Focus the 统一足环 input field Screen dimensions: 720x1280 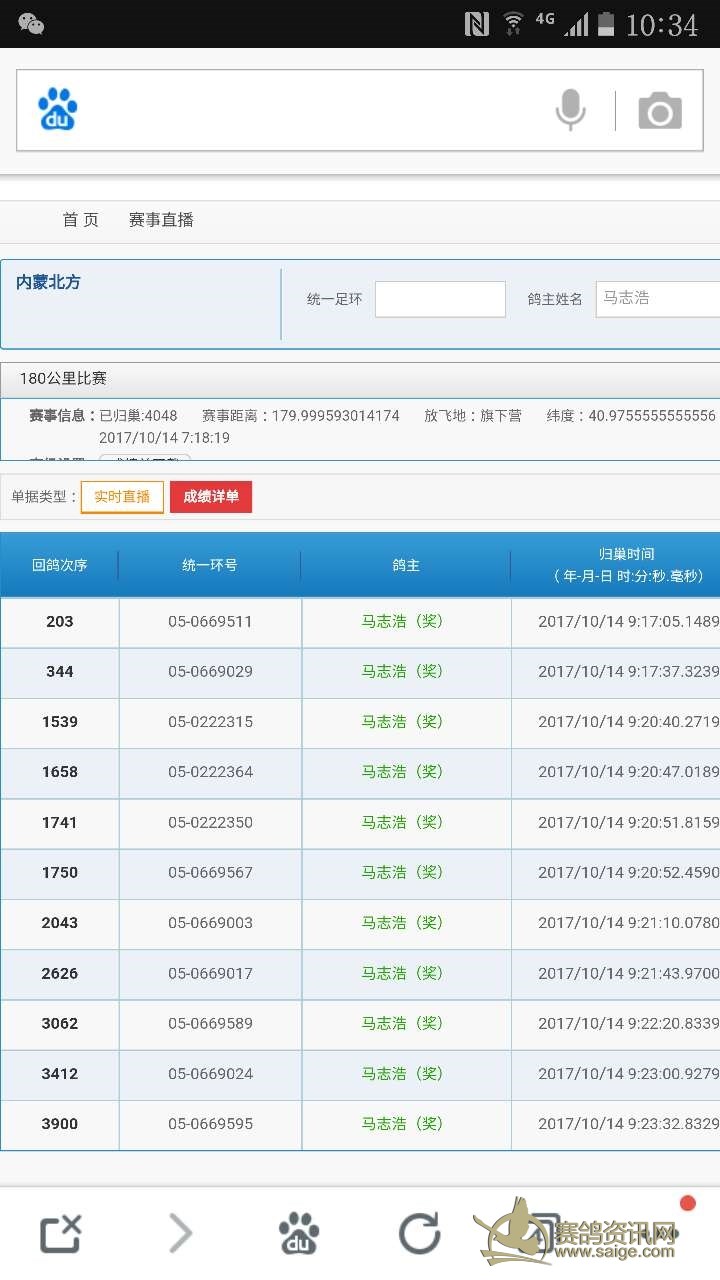point(440,299)
